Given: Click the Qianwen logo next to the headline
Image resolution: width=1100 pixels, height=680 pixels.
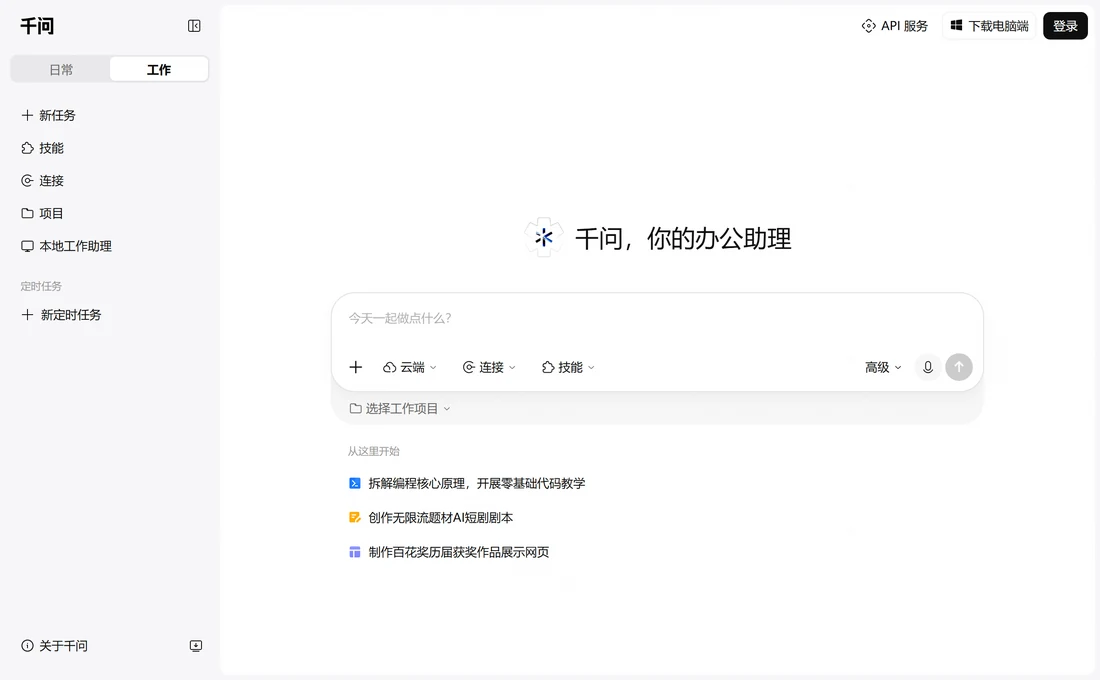Looking at the screenshot, I should pyautogui.click(x=544, y=238).
